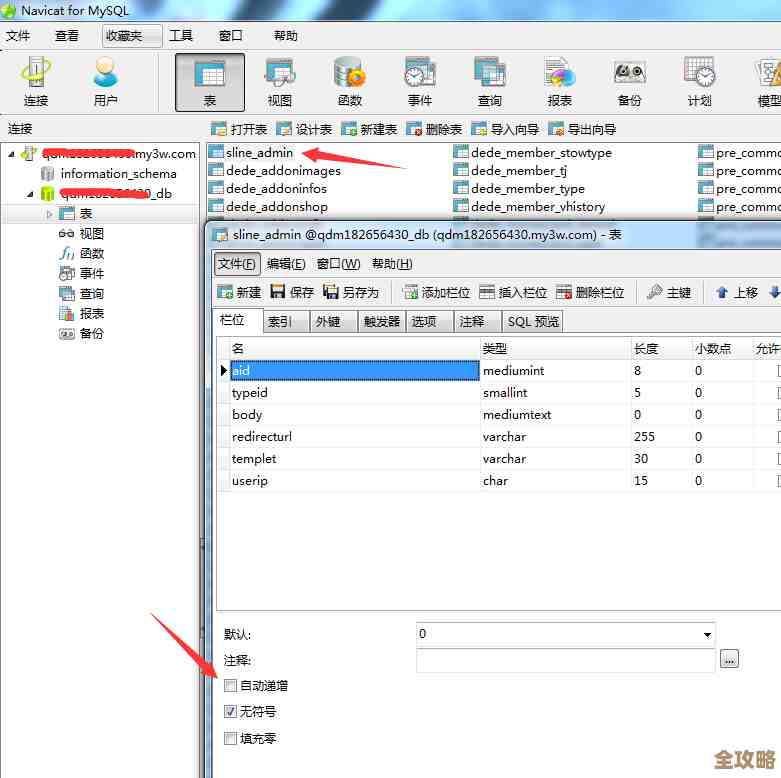
Task: Click 删除表 delete table button
Action: click(x=434, y=130)
